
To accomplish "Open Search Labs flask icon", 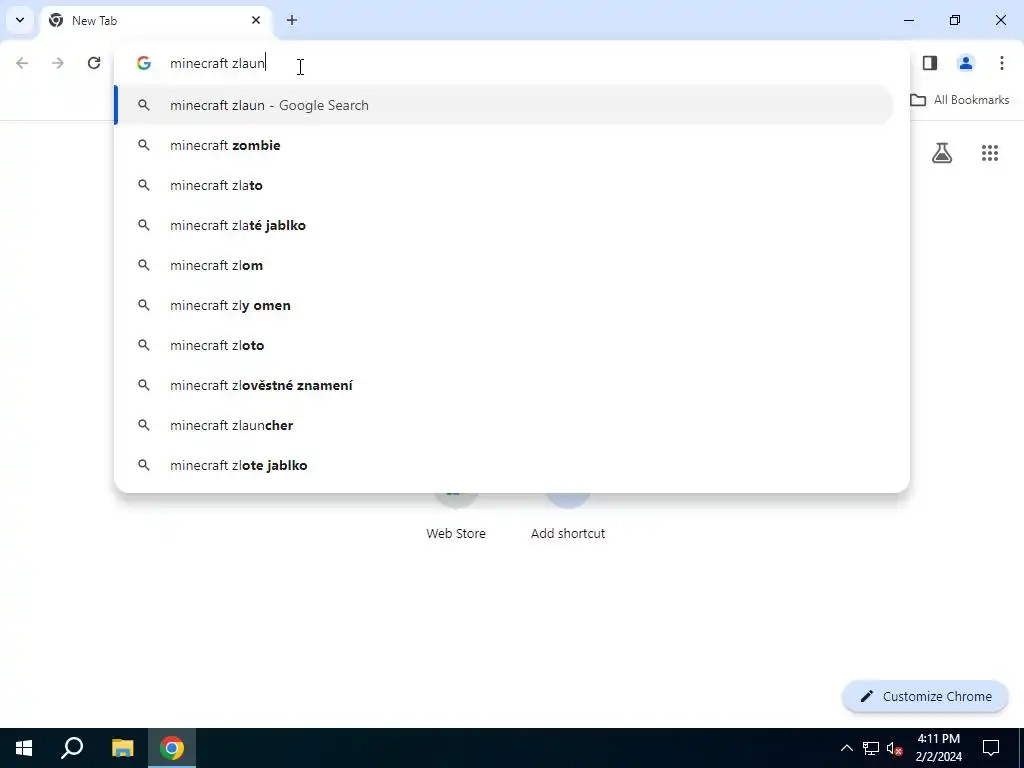I will pos(942,153).
